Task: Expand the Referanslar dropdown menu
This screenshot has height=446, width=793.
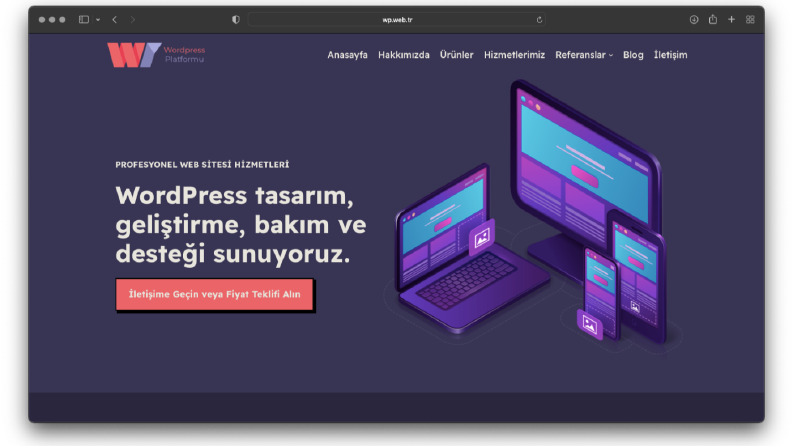Action: pyautogui.click(x=584, y=55)
